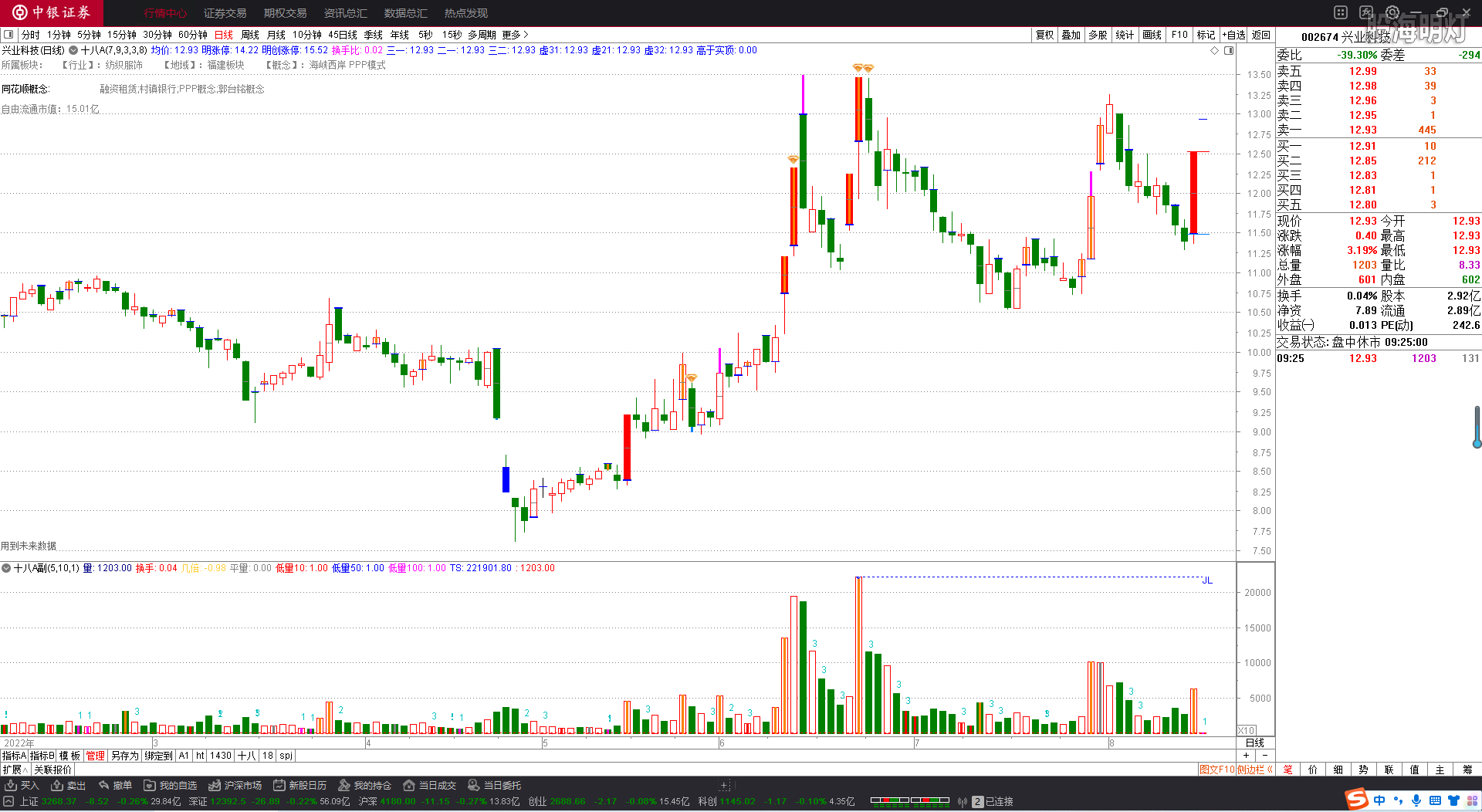
Task: Open 新股日历 calendar icon
Action: click(x=279, y=785)
